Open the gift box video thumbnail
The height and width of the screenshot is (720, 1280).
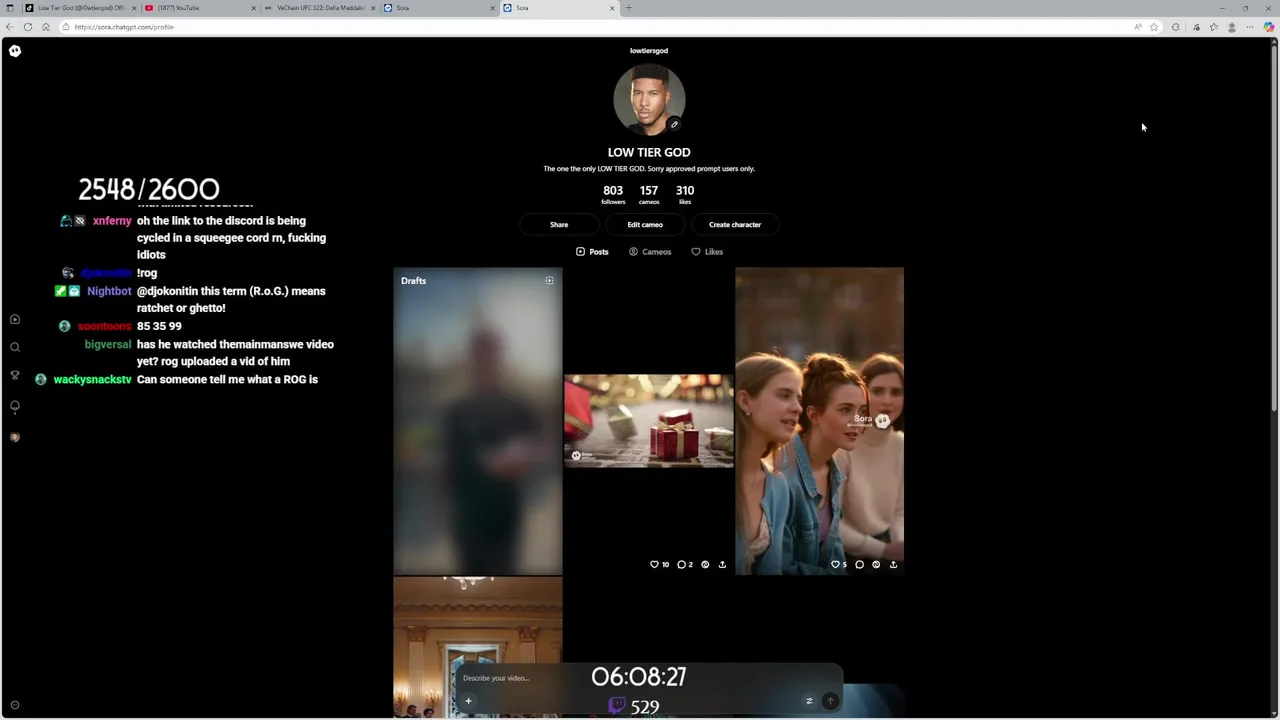click(x=649, y=421)
